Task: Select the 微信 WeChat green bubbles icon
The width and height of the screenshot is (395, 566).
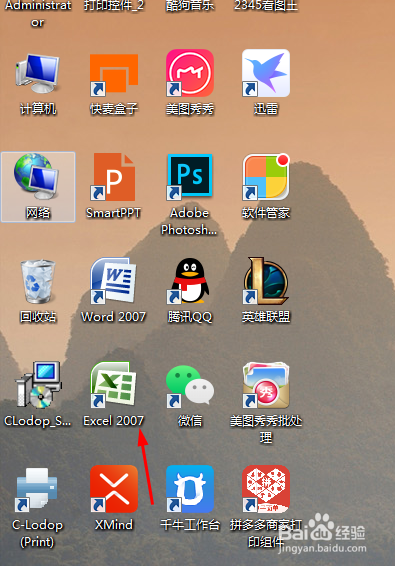Action: click(x=190, y=386)
